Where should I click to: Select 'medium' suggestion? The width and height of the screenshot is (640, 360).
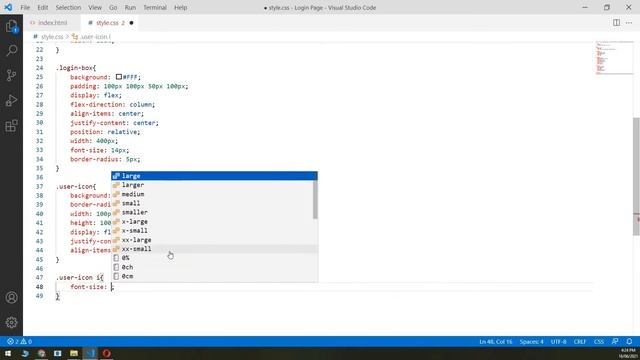click(x=212, y=194)
